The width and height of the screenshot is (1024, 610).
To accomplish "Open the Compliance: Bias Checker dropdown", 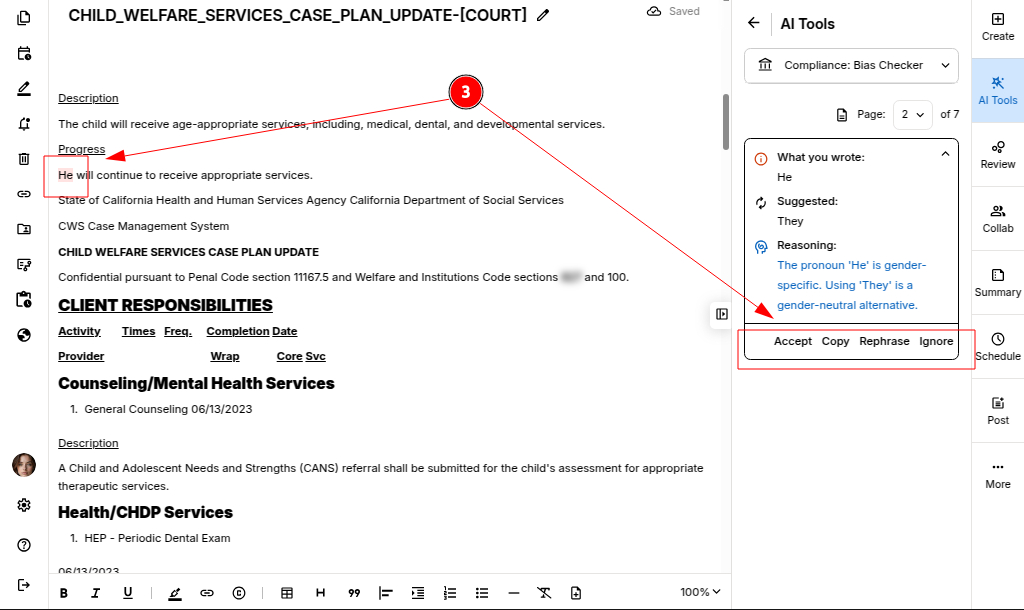I will pyautogui.click(x=851, y=65).
